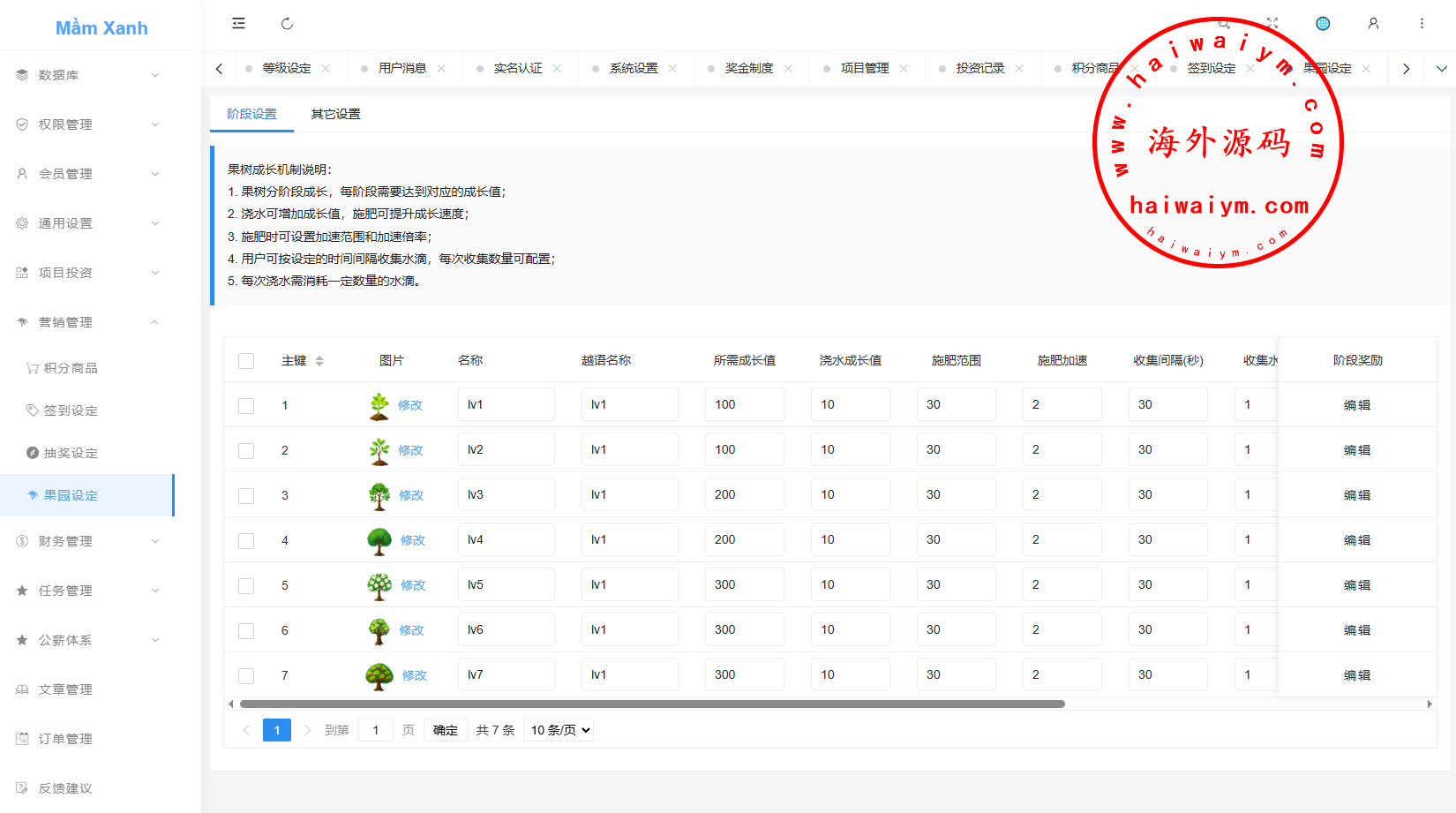
Task: Switch to the 等级设定 page tab
Action: pos(287,69)
